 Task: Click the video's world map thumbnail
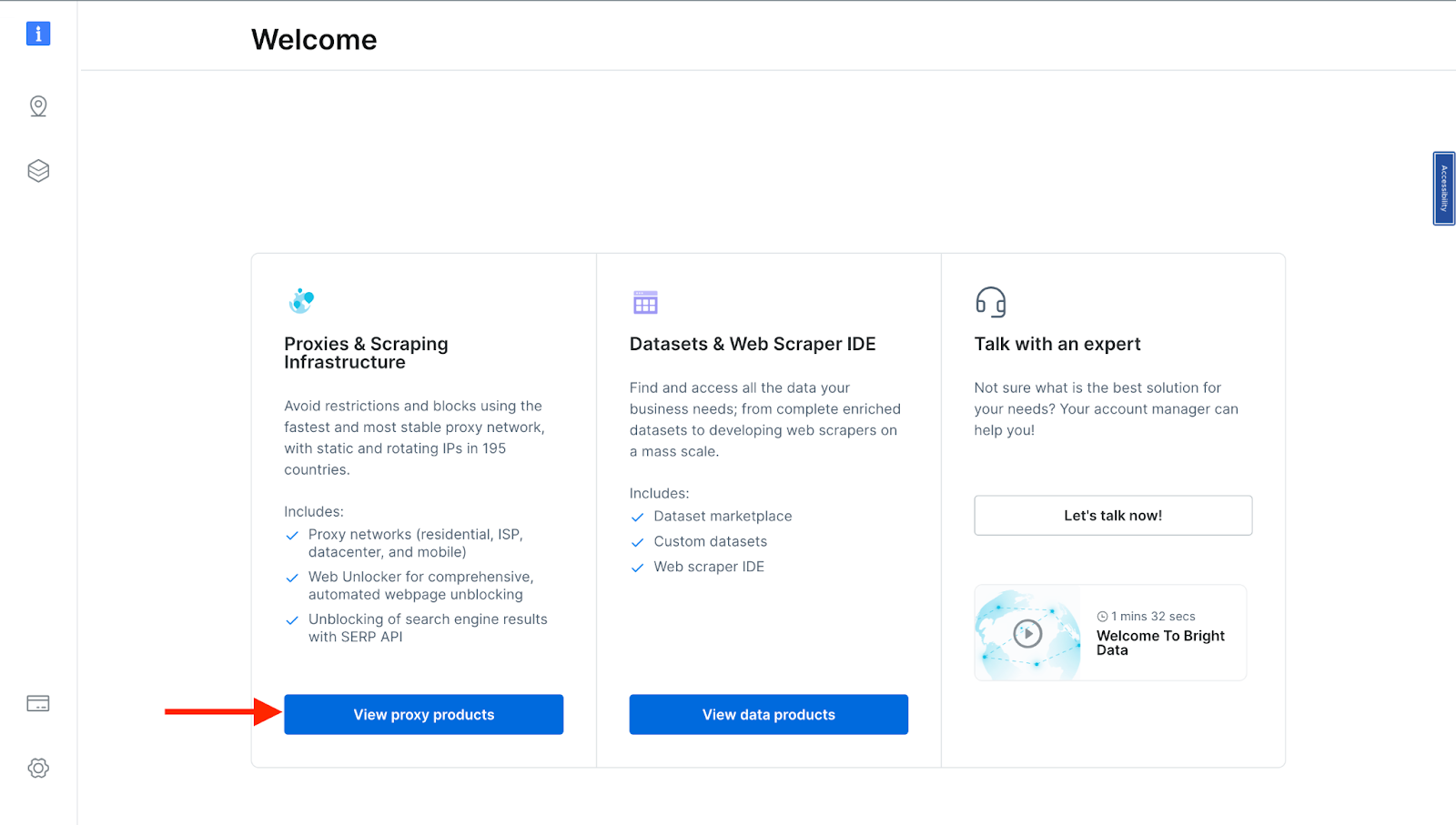tap(1027, 633)
